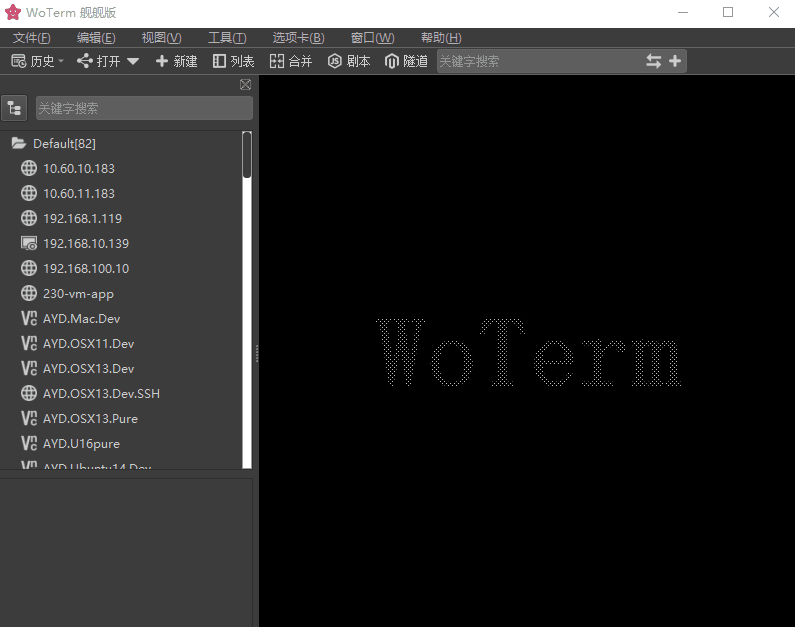This screenshot has width=795, height=627.
Task: Click the globe icon beside 230-vm-app
Action: [x=29, y=293]
